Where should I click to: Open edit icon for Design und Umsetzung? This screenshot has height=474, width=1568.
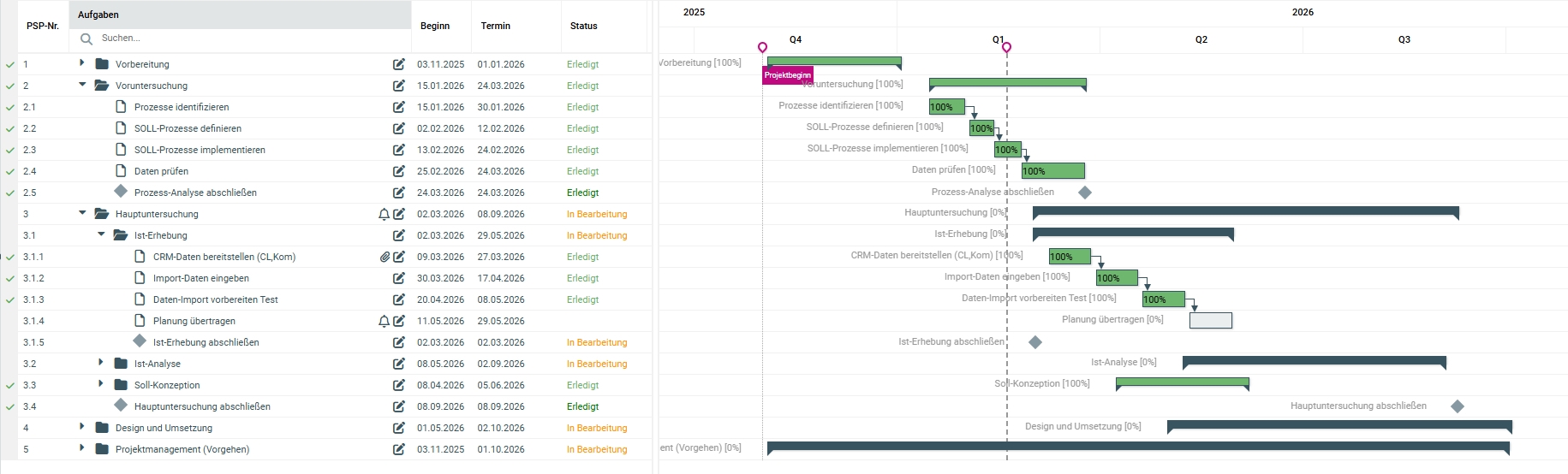point(399,428)
